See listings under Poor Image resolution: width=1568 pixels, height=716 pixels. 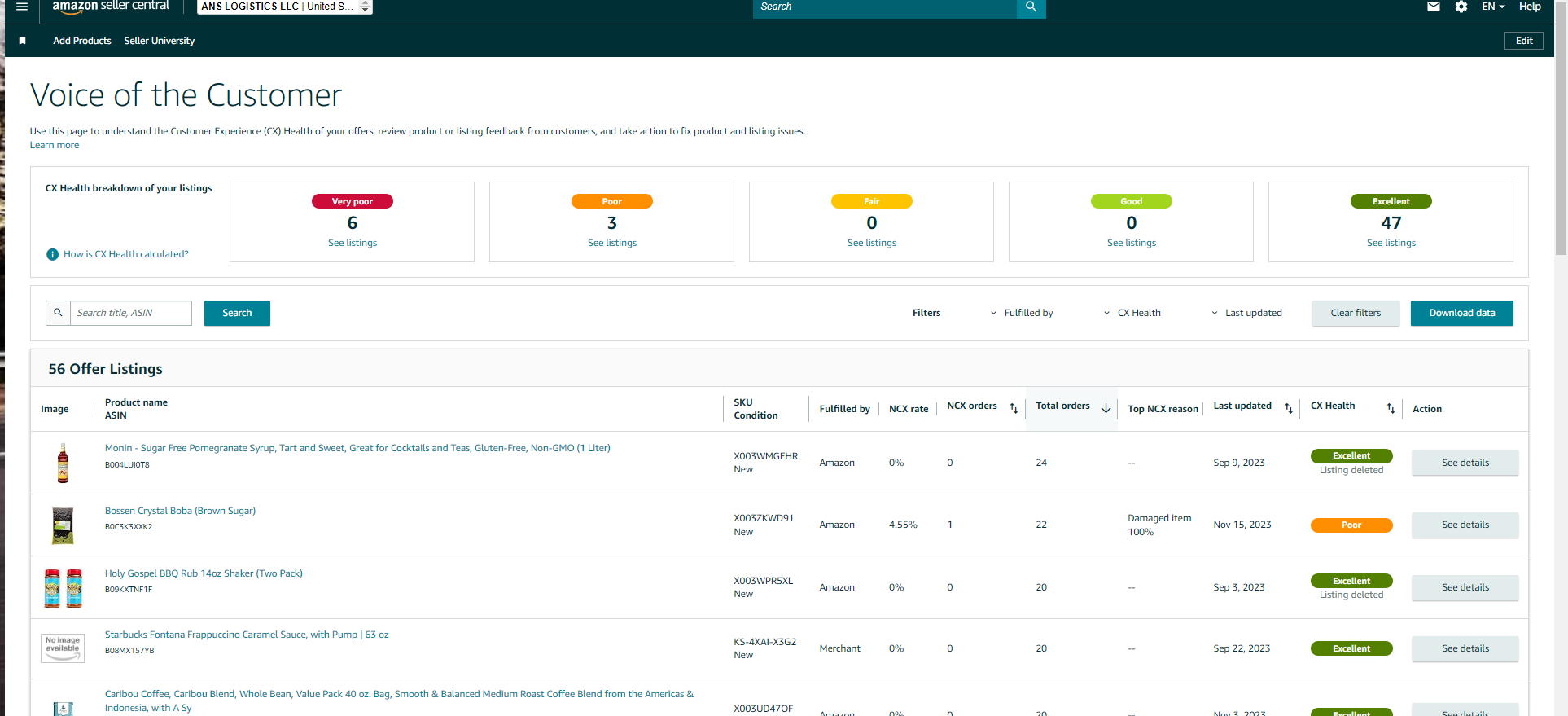click(x=612, y=243)
